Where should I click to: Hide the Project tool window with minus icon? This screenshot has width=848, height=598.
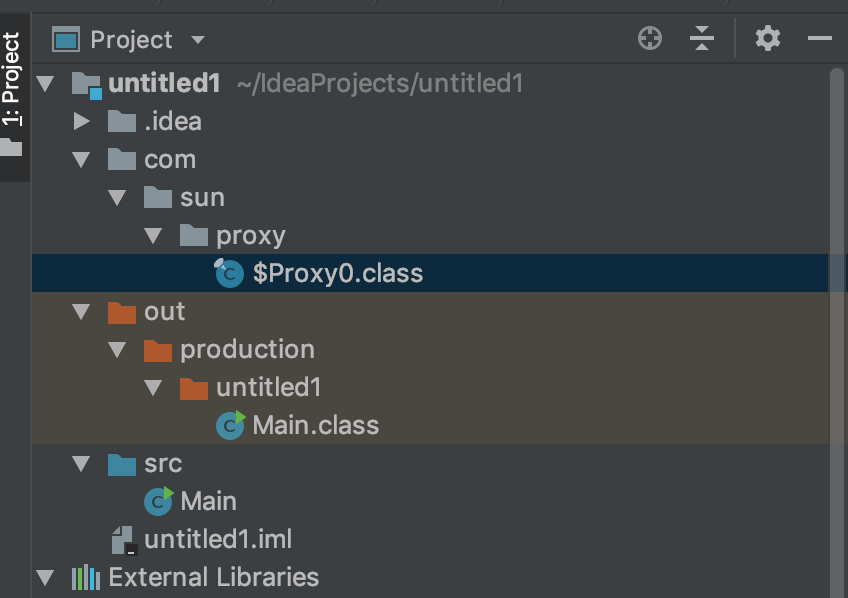tap(819, 38)
